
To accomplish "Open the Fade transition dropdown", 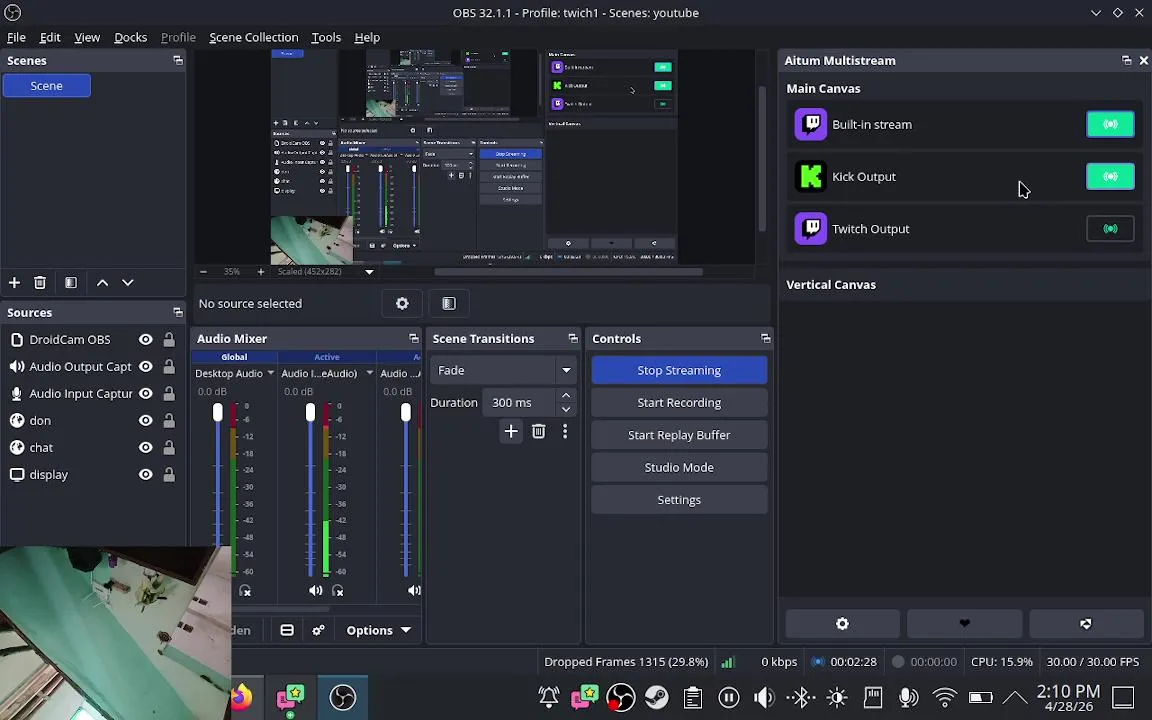I will click(x=566, y=370).
